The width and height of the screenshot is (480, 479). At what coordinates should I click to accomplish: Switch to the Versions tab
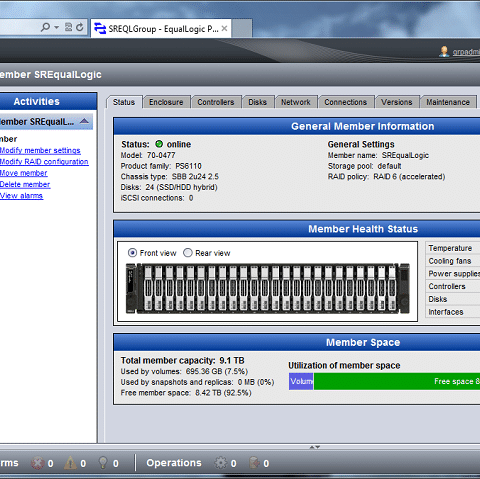click(397, 102)
